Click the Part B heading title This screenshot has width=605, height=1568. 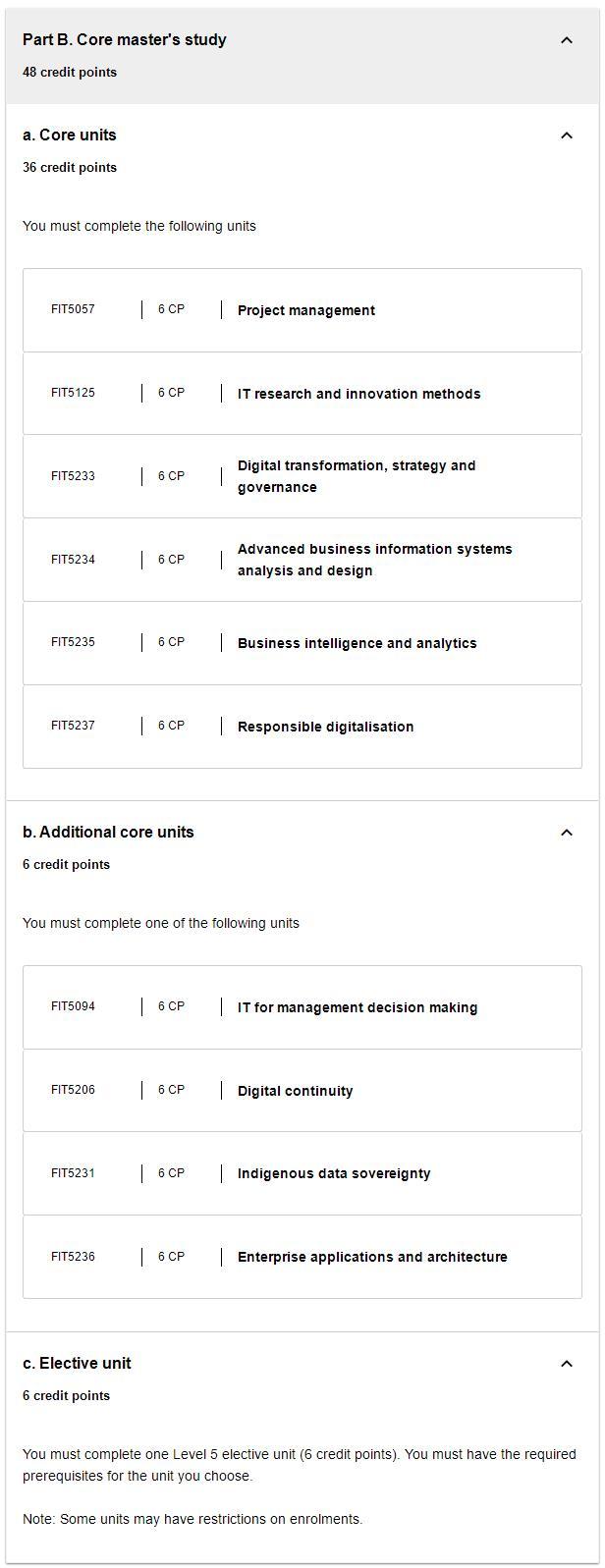point(125,40)
